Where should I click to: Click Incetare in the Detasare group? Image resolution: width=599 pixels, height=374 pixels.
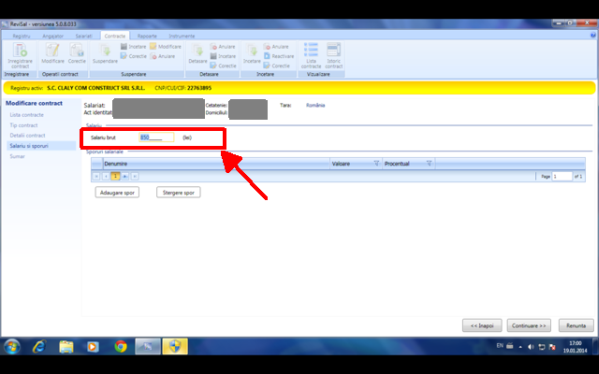(223, 56)
